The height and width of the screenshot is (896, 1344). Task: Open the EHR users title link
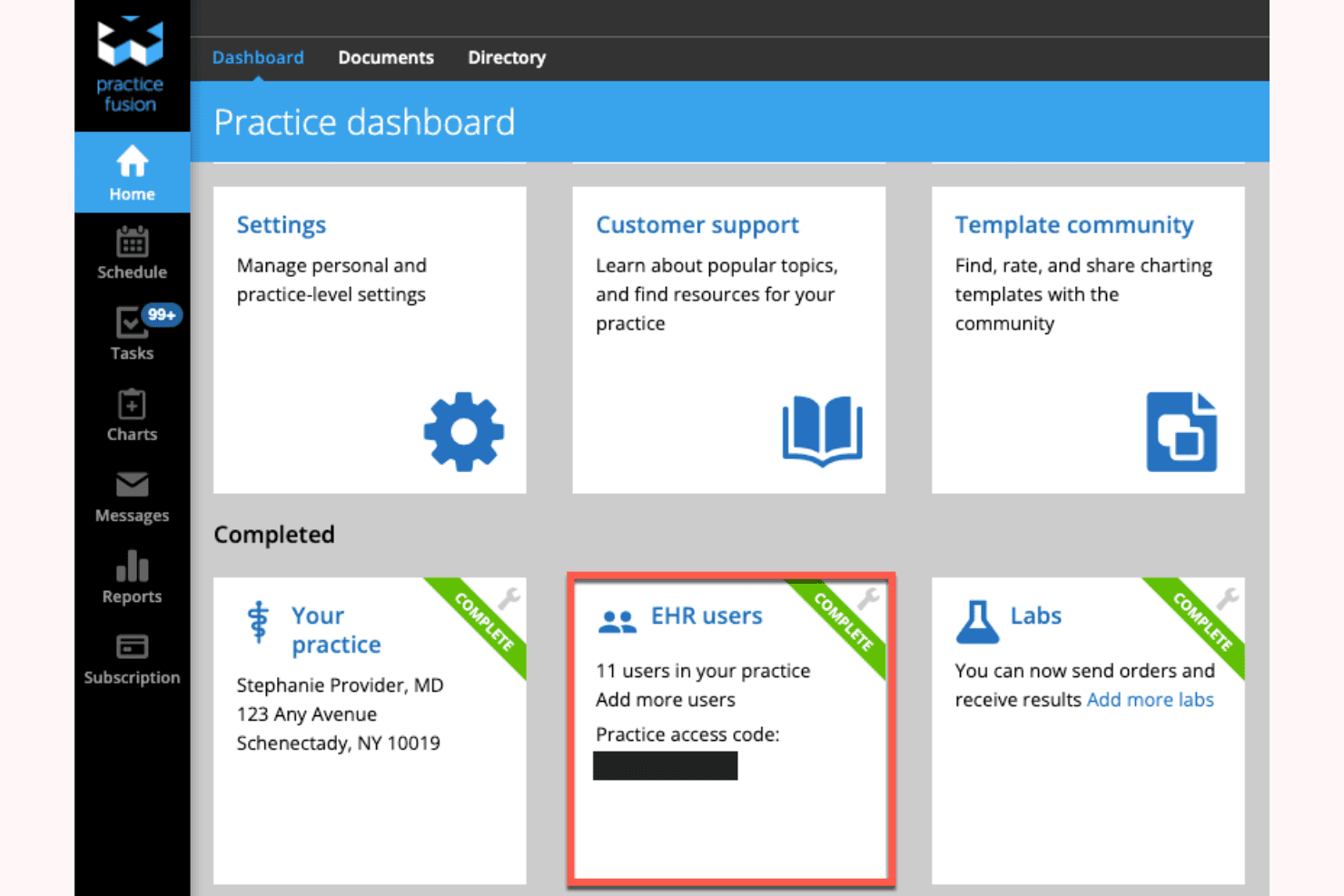click(x=707, y=615)
